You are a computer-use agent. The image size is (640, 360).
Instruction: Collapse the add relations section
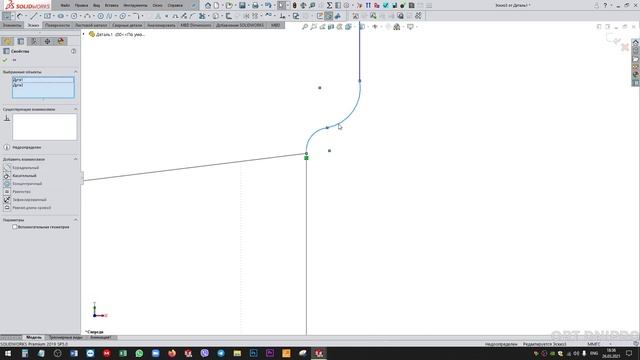coord(76,159)
